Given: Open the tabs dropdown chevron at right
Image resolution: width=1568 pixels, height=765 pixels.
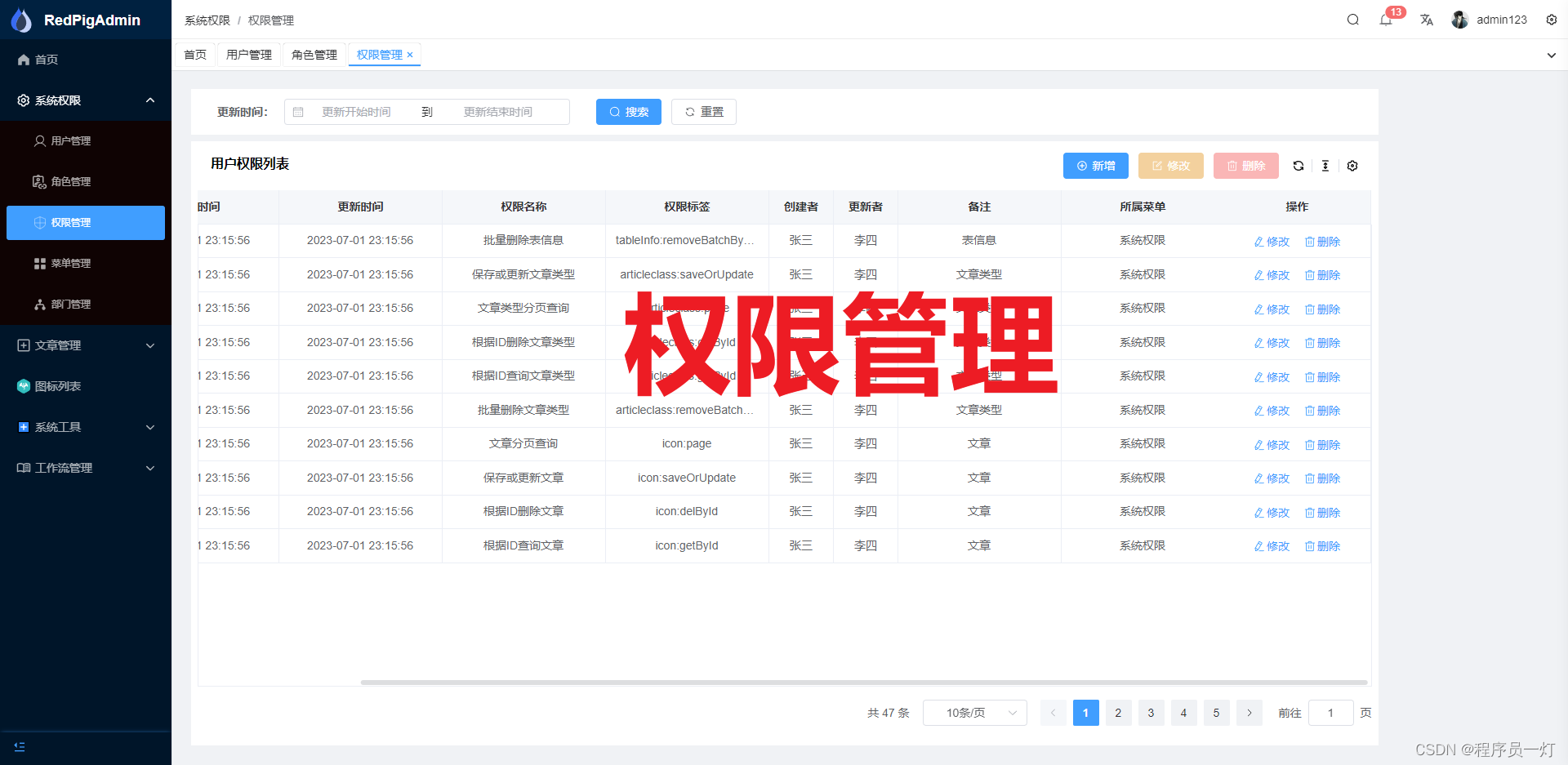Looking at the screenshot, I should click(1551, 56).
